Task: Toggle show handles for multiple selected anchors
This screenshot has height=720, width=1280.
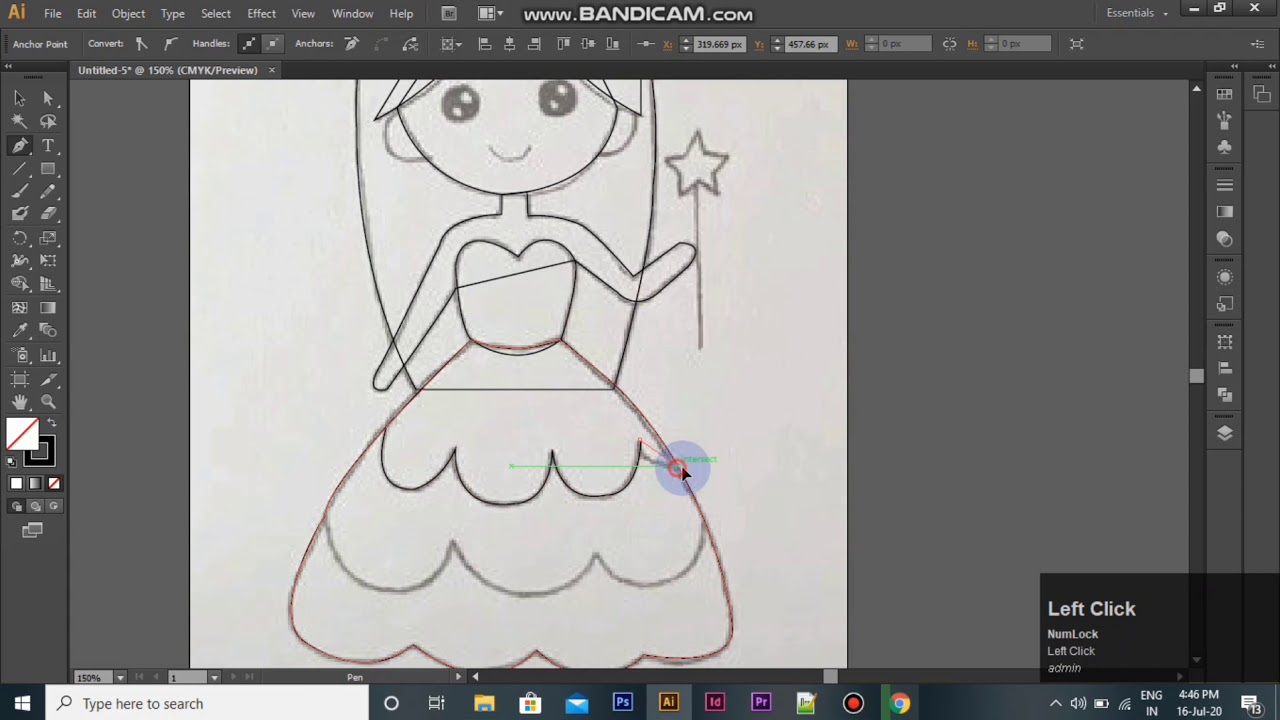Action: (x=248, y=44)
